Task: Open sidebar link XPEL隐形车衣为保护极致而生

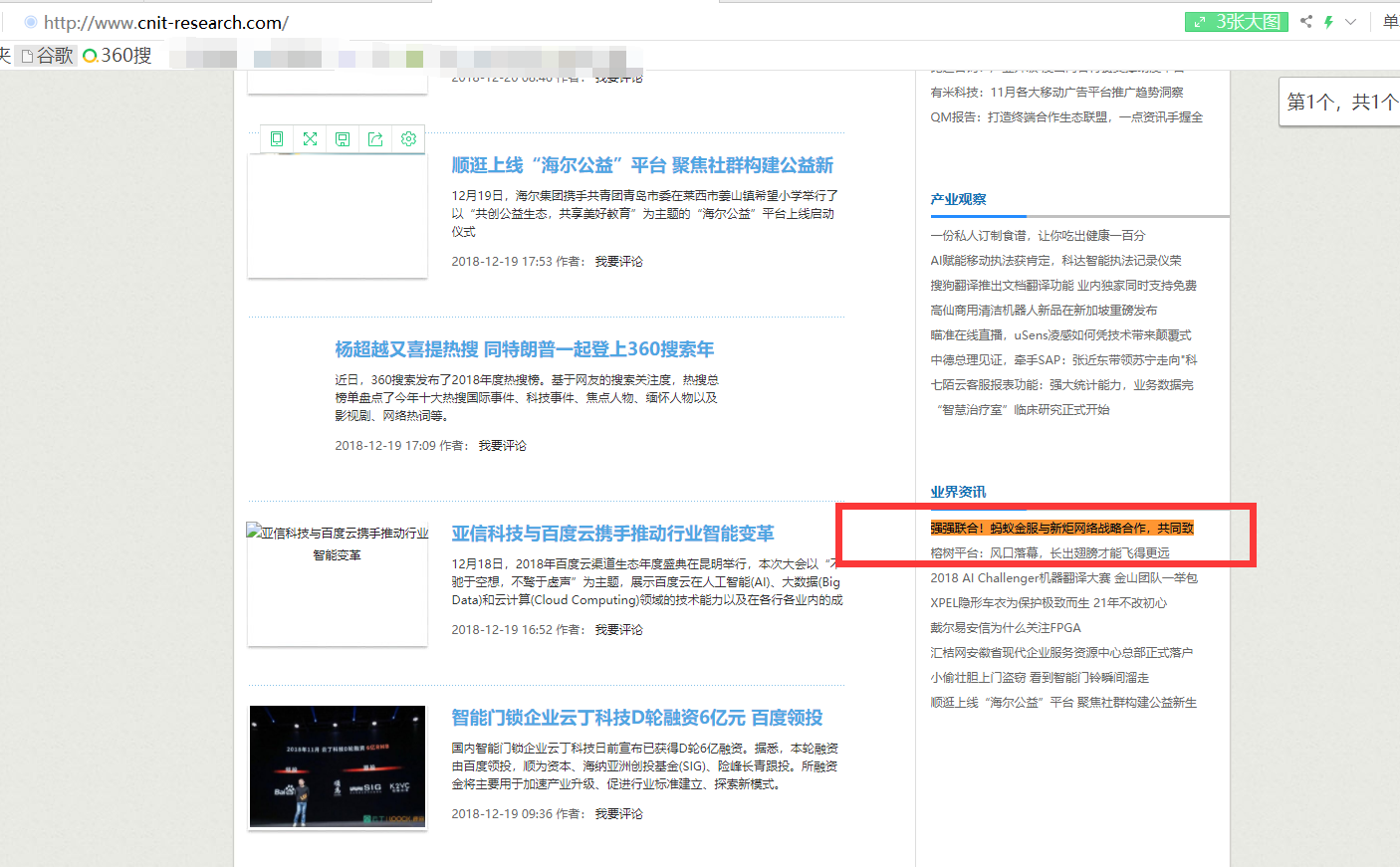Action: pyautogui.click(x=1049, y=603)
